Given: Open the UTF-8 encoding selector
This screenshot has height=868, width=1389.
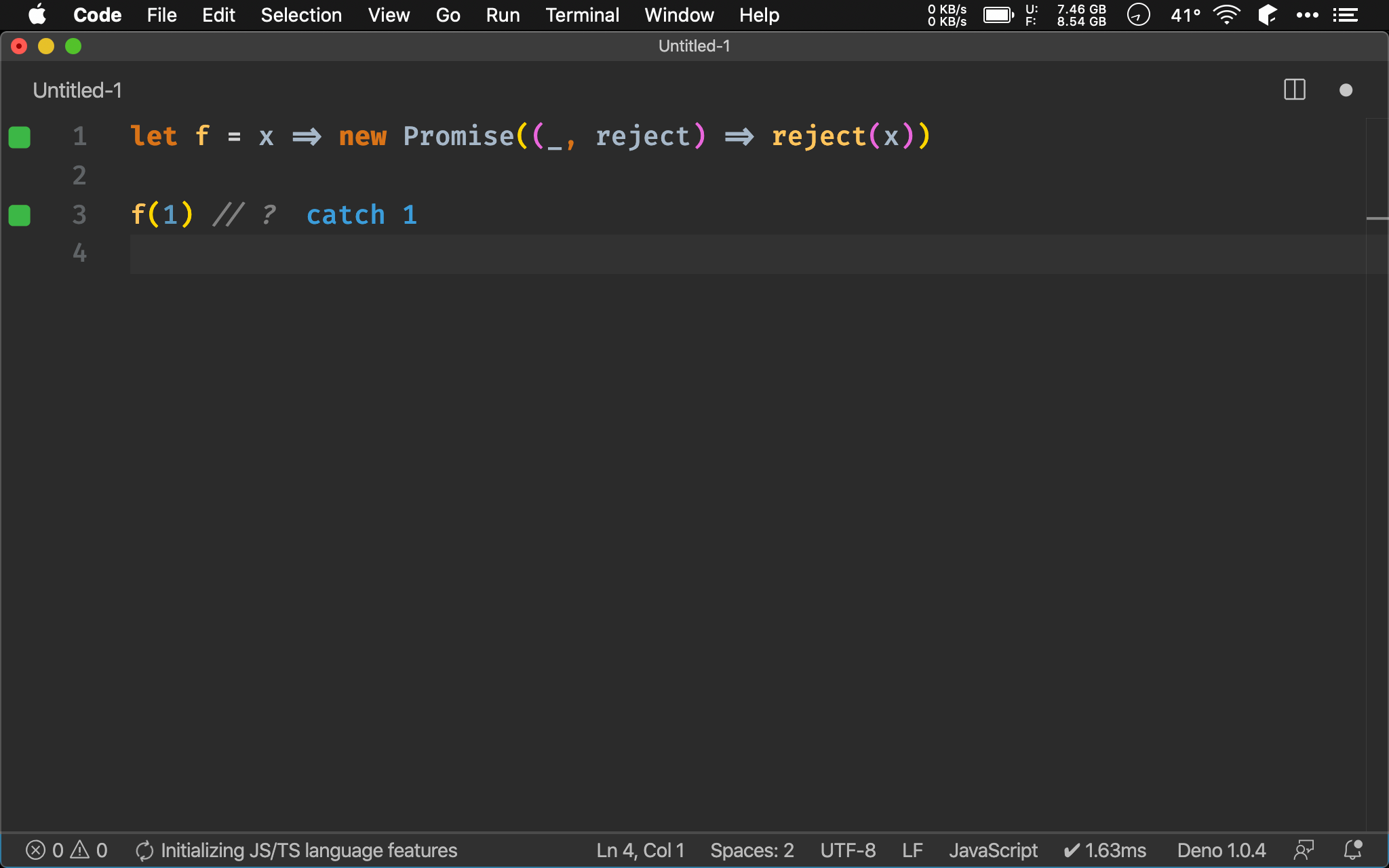Looking at the screenshot, I should 848,850.
